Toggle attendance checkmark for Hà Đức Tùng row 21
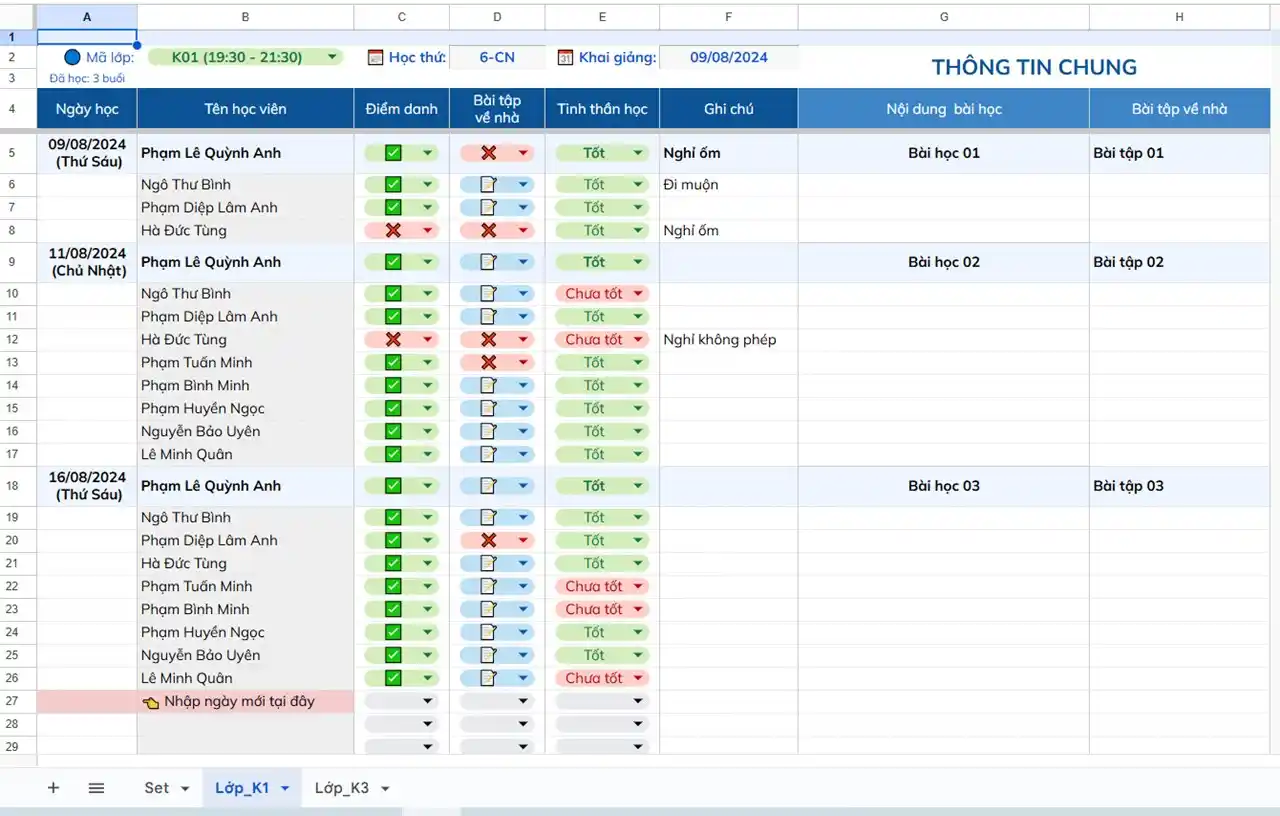Image resolution: width=1280 pixels, height=816 pixels. pos(393,563)
